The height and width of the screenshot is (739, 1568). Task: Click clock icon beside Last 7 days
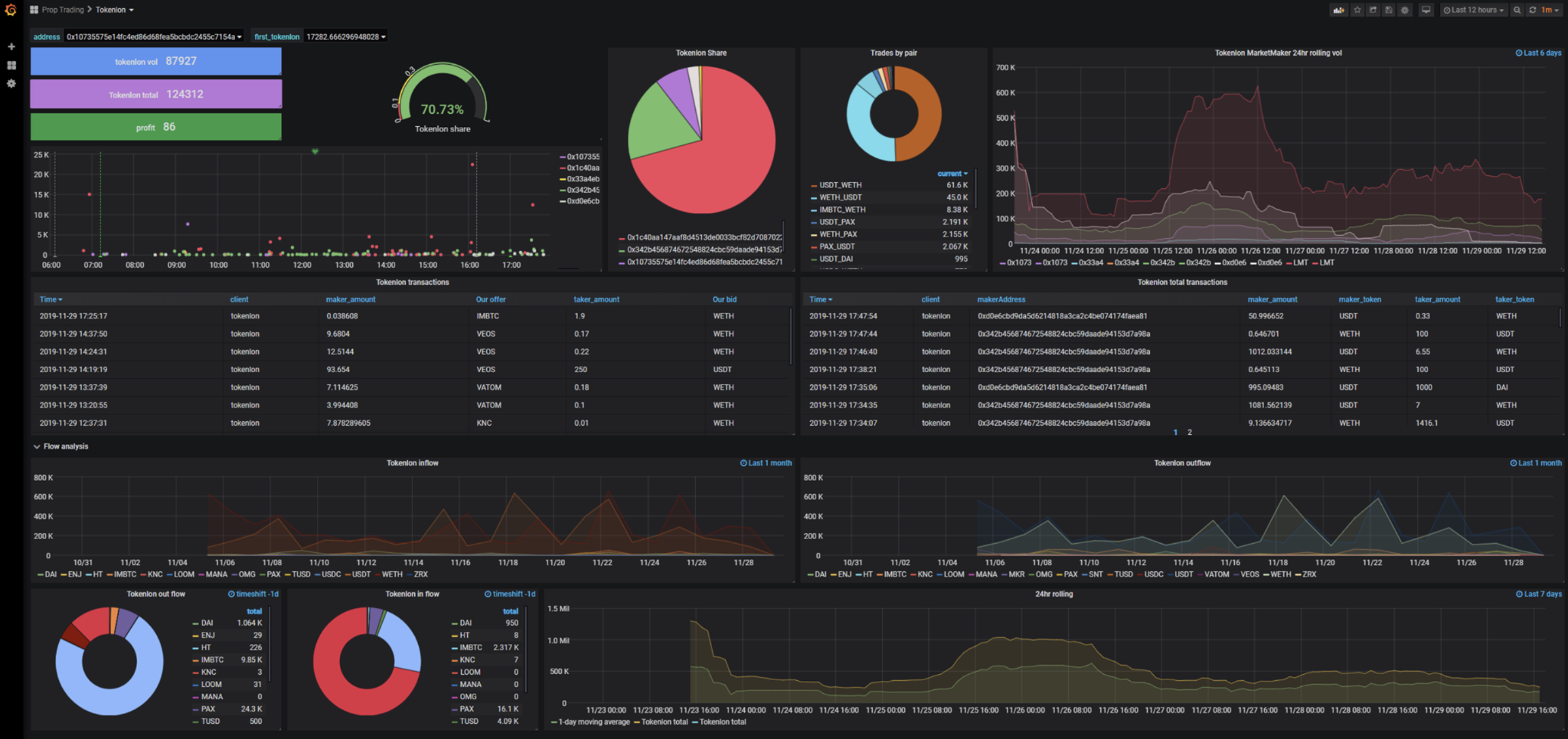[1518, 594]
